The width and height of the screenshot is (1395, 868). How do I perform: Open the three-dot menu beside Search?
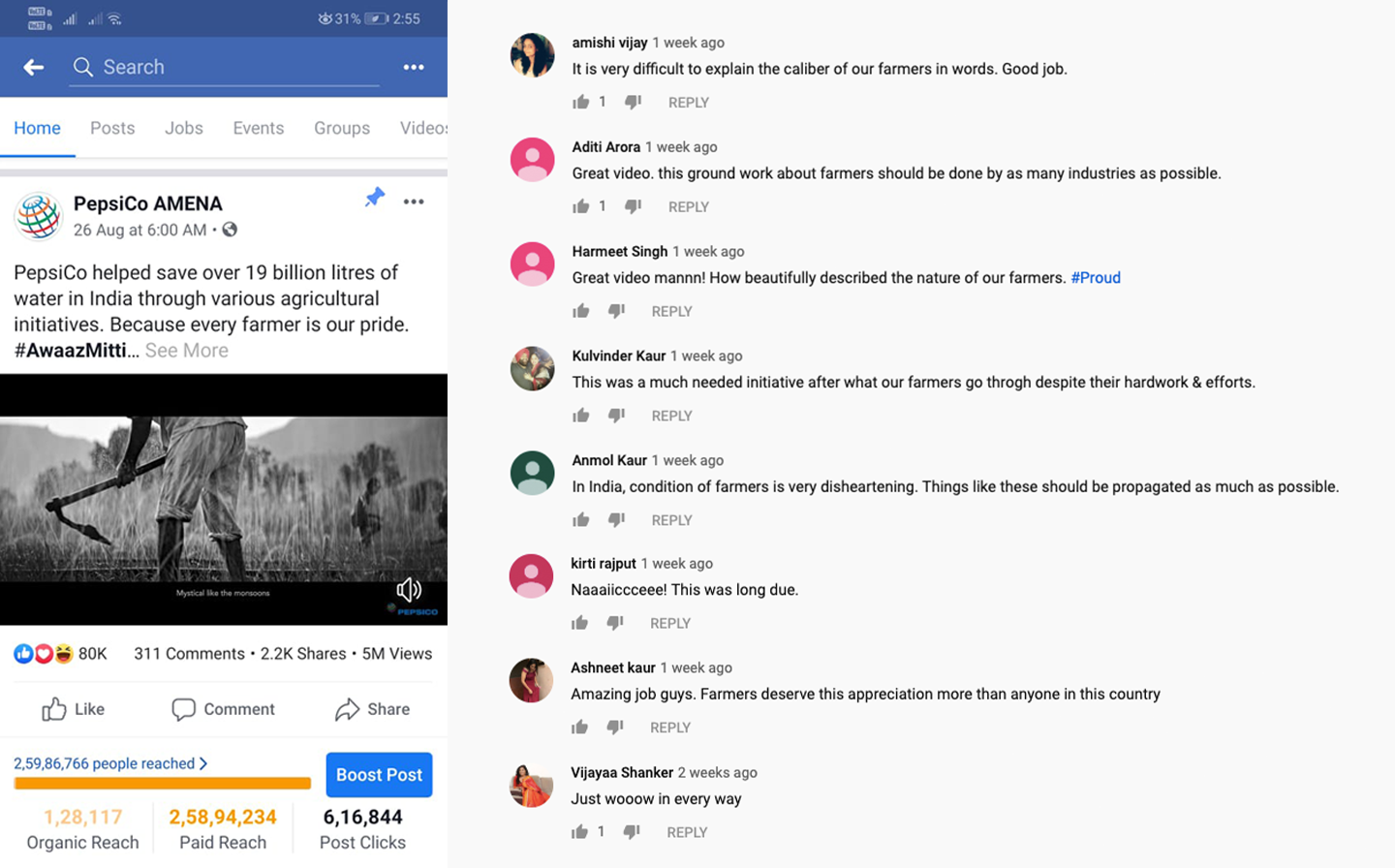click(x=414, y=67)
